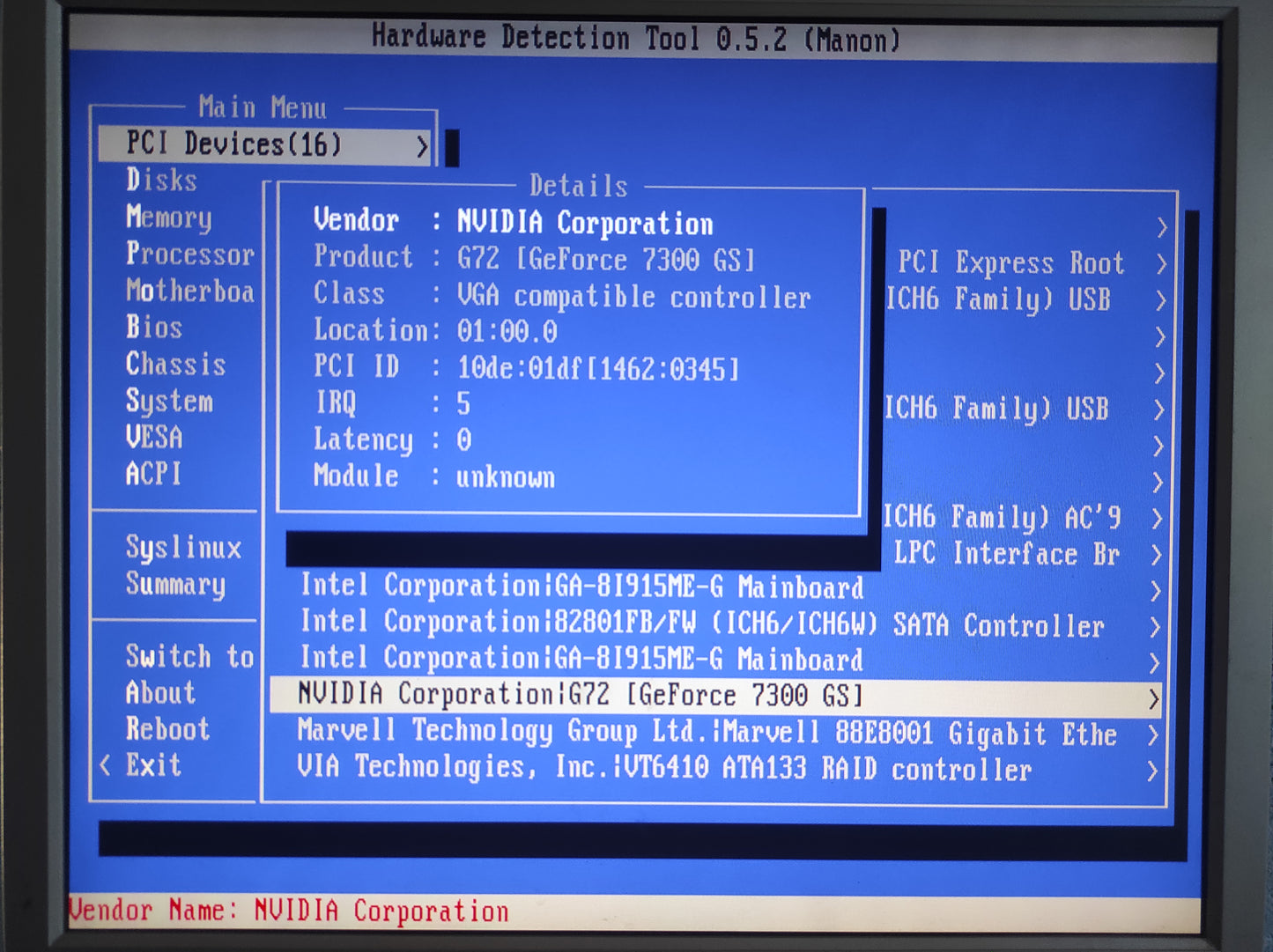Click Reboot in the main menu
This screenshot has height=952, width=1273.
coord(167,729)
